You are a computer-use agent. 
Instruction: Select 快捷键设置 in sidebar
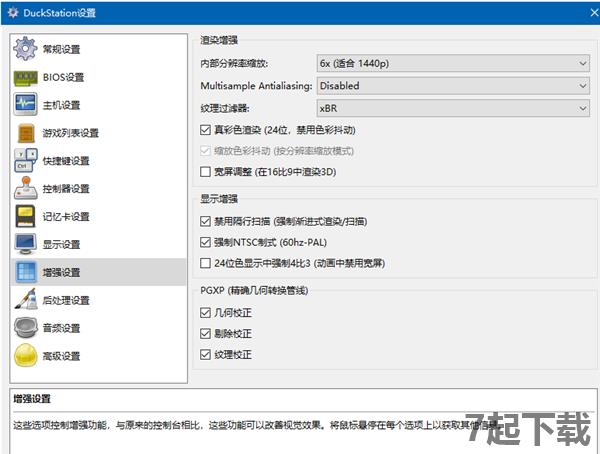click(x=66, y=161)
